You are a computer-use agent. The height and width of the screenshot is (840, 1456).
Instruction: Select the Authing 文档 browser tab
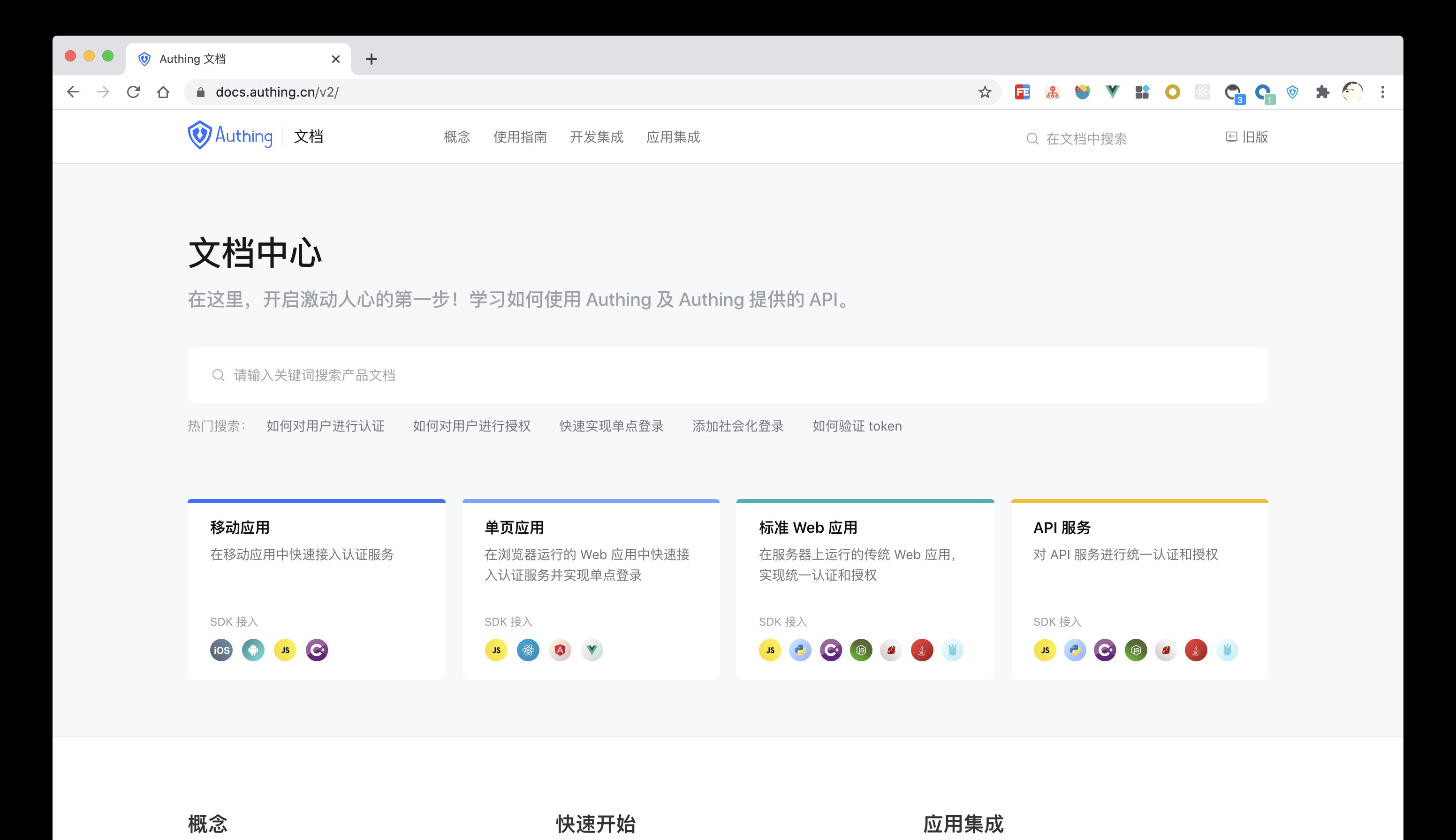pyautogui.click(x=238, y=59)
